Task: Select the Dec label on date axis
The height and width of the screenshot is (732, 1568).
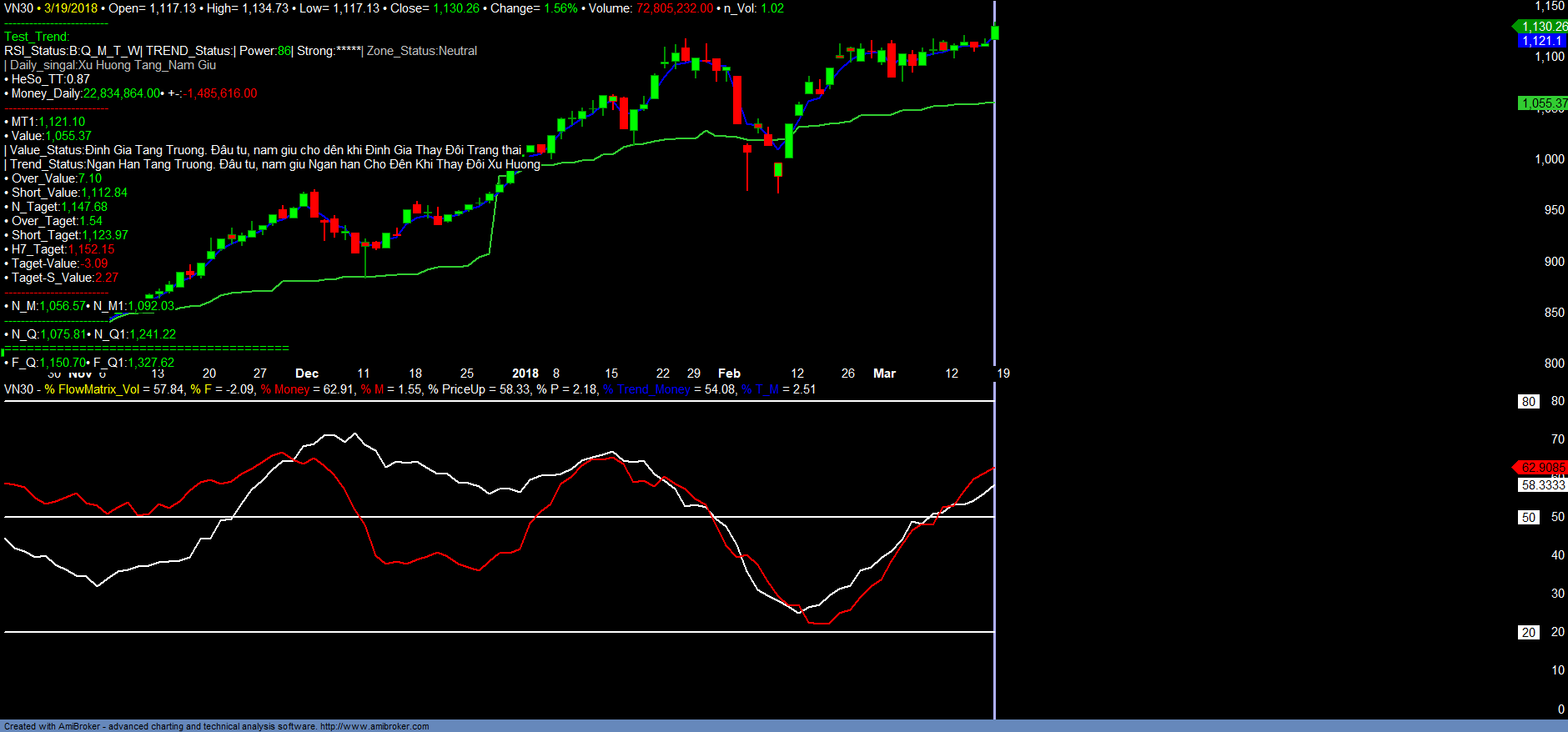Action: coord(307,374)
